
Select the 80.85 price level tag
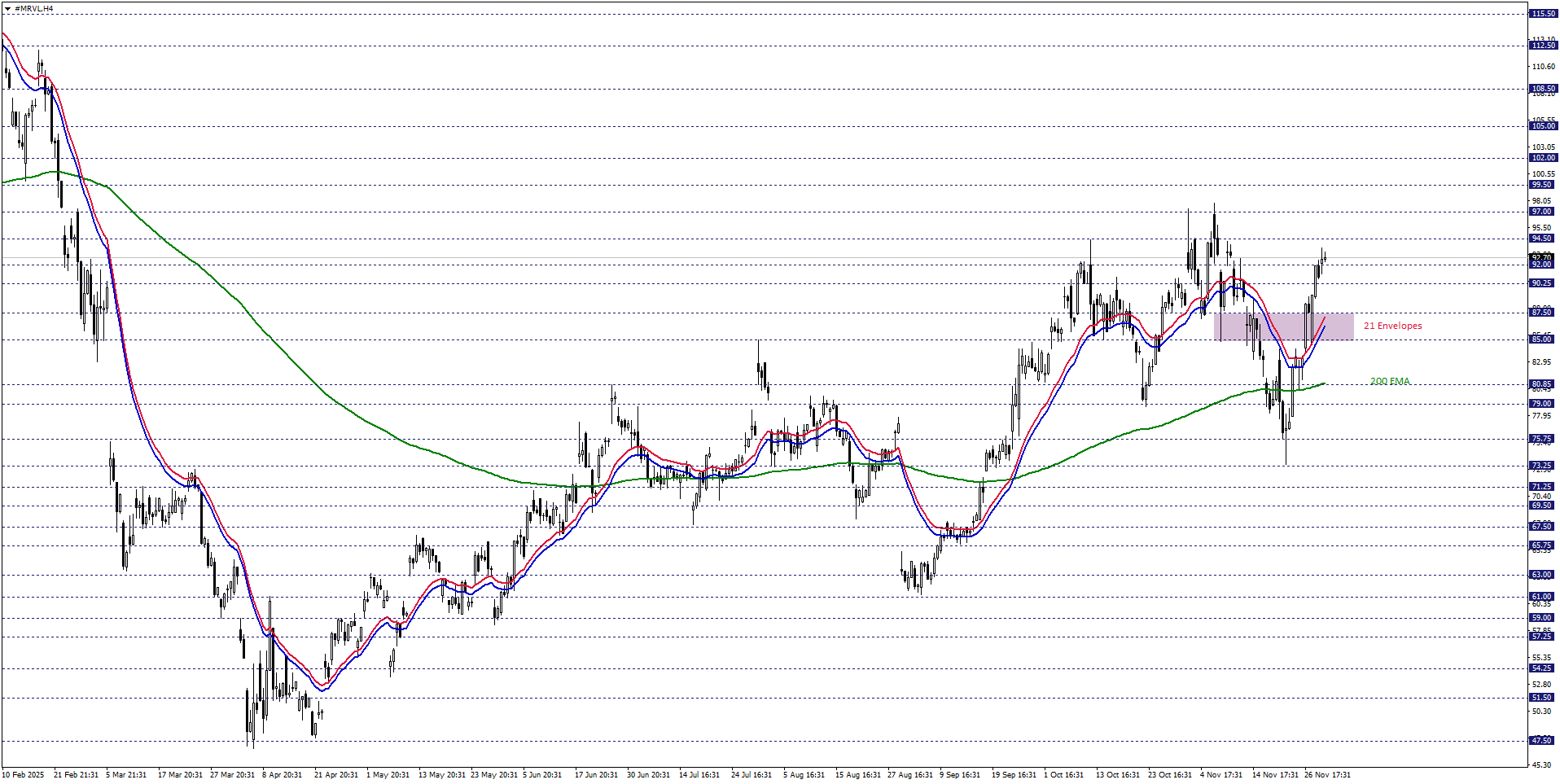1542,384
